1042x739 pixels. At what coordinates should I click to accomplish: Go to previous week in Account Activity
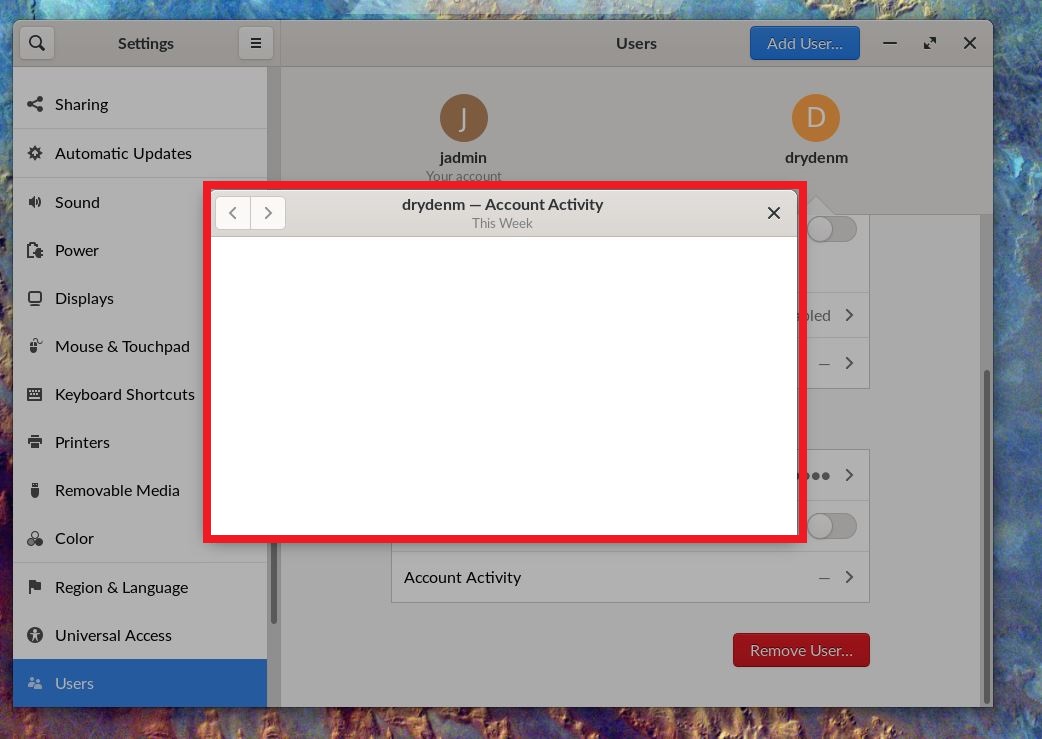(x=233, y=213)
